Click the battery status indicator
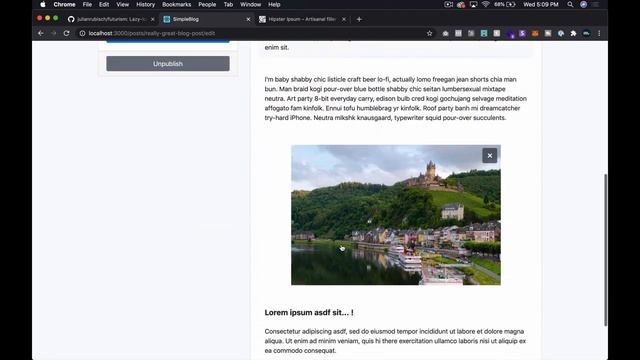Screen dimensions: 640x360 (505, 4)
